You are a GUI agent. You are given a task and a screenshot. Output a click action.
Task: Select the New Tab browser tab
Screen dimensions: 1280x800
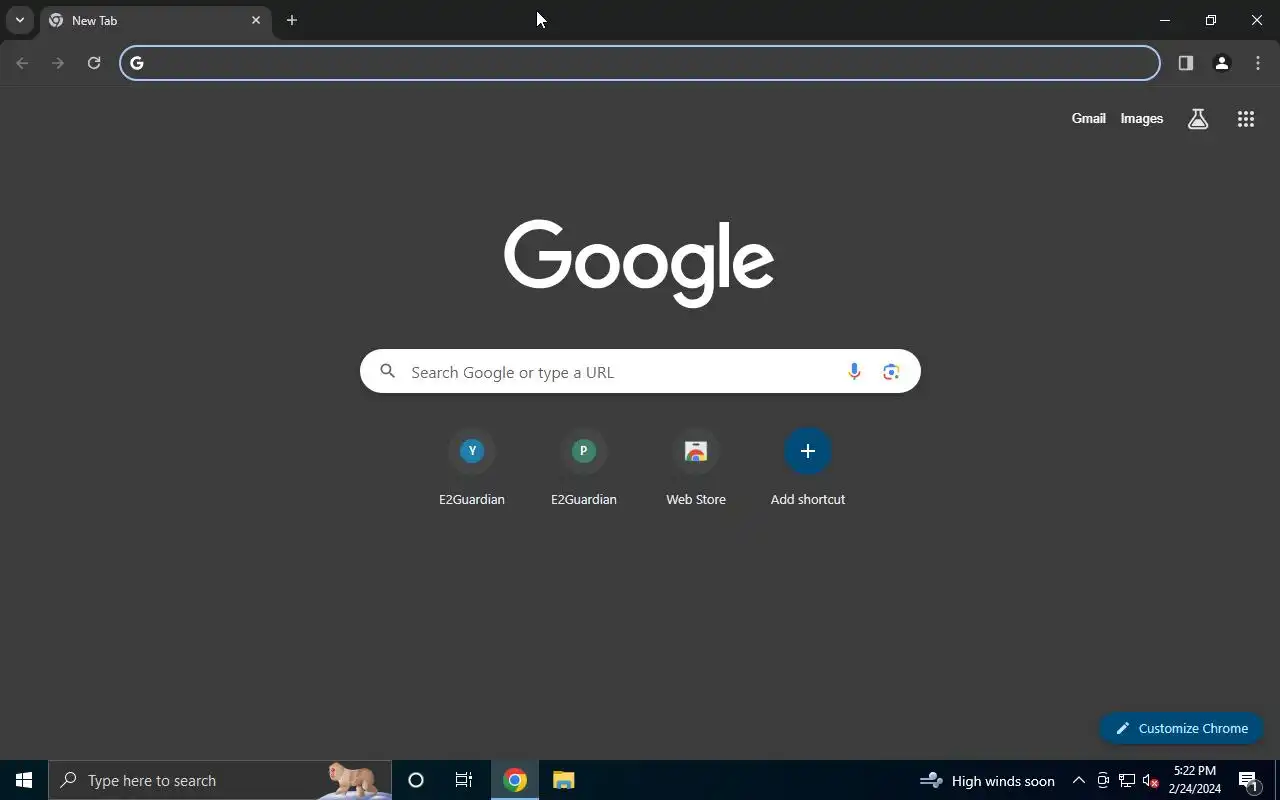click(155, 21)
